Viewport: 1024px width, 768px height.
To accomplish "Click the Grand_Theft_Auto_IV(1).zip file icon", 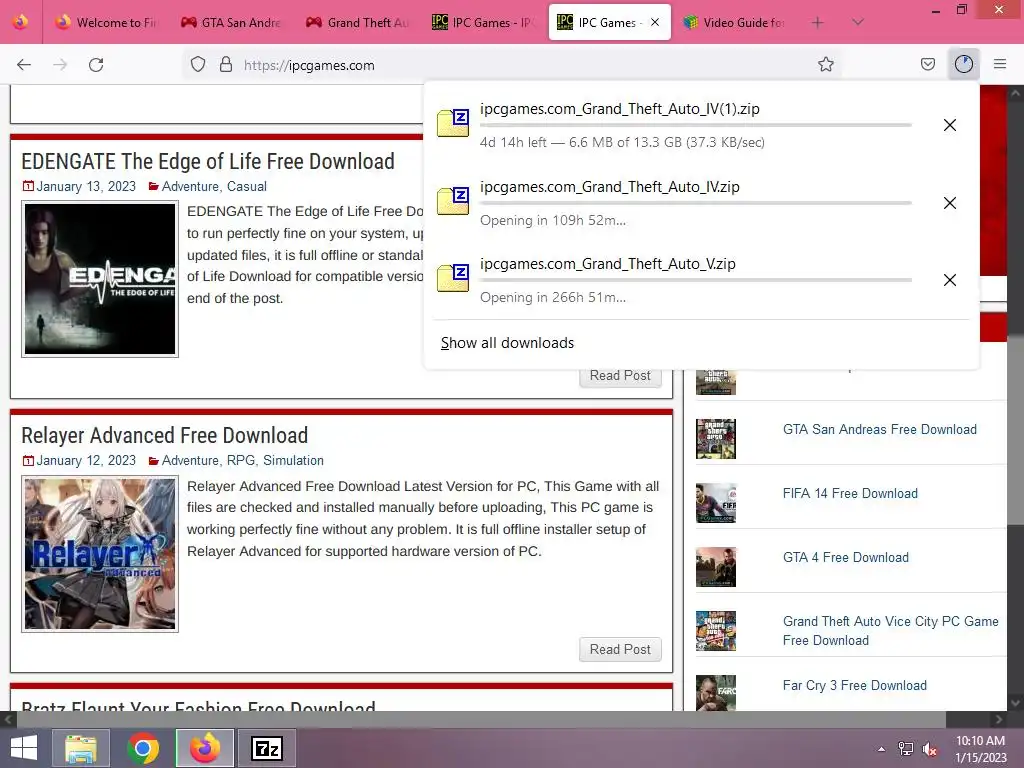I will click(x=453, y=123).
